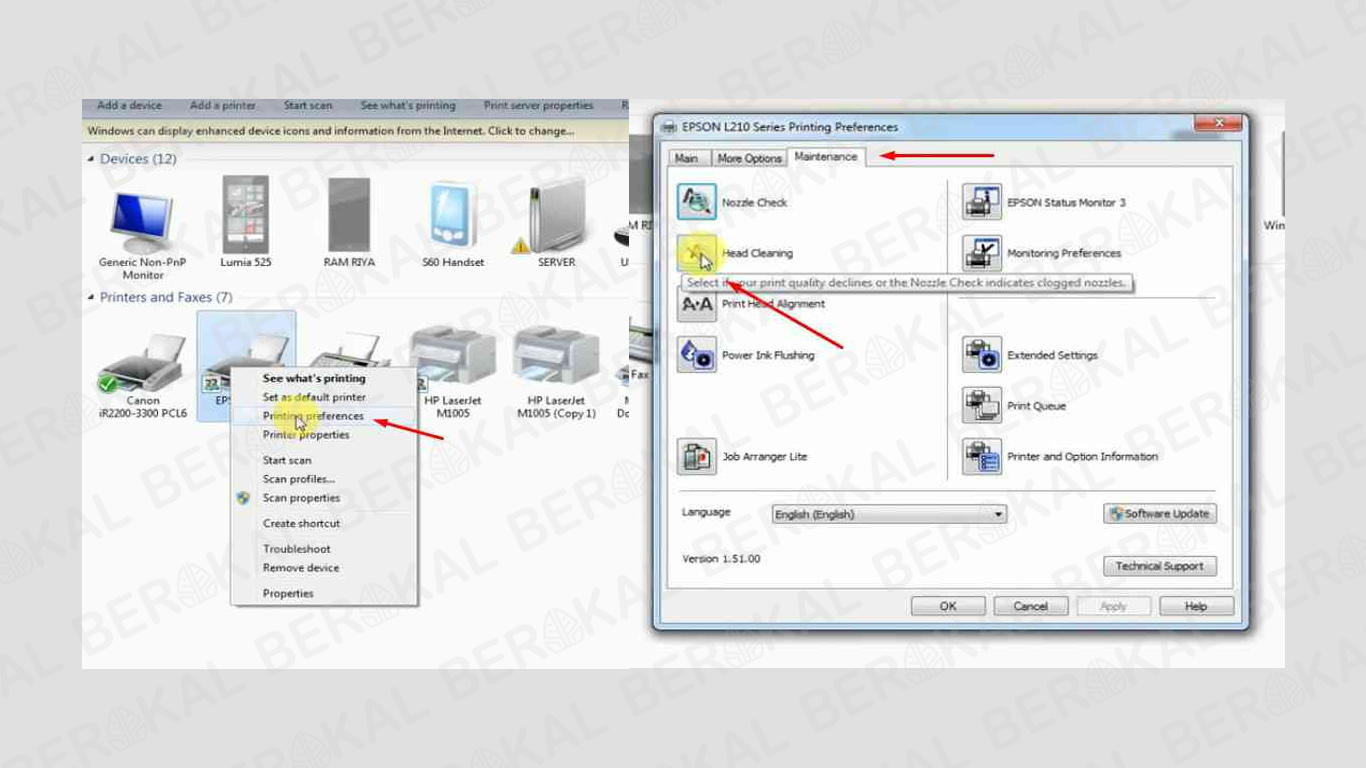This screenshot has height=768, width=1366.
Task: Select the HP LaserJet M1005 printer
Action: (x=453, y=372)
